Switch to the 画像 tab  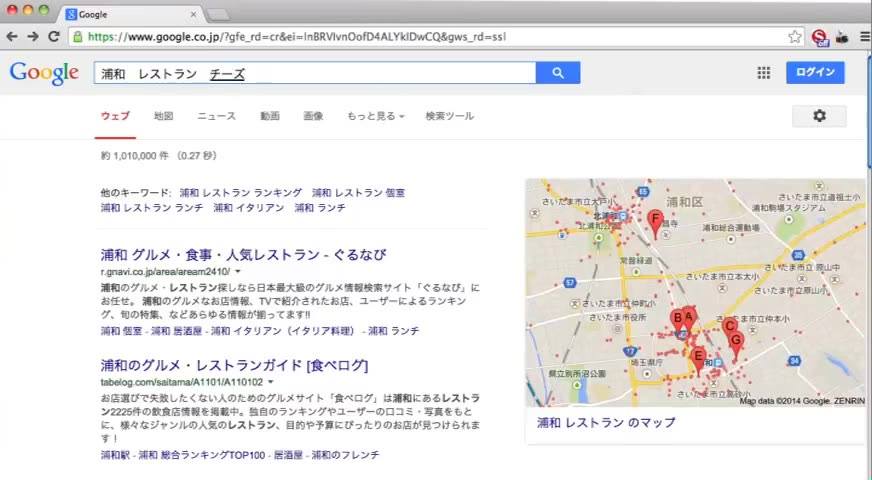(313, 116)
